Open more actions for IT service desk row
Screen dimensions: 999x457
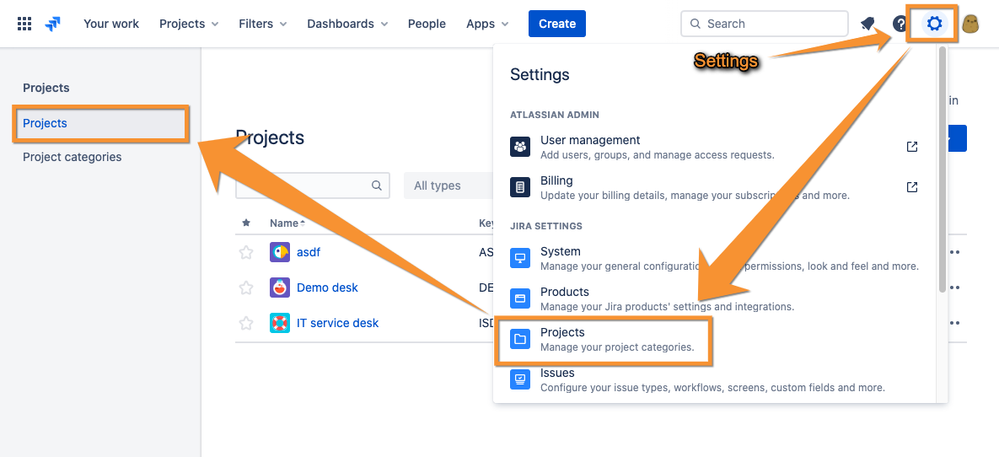[x=954, y=323]
